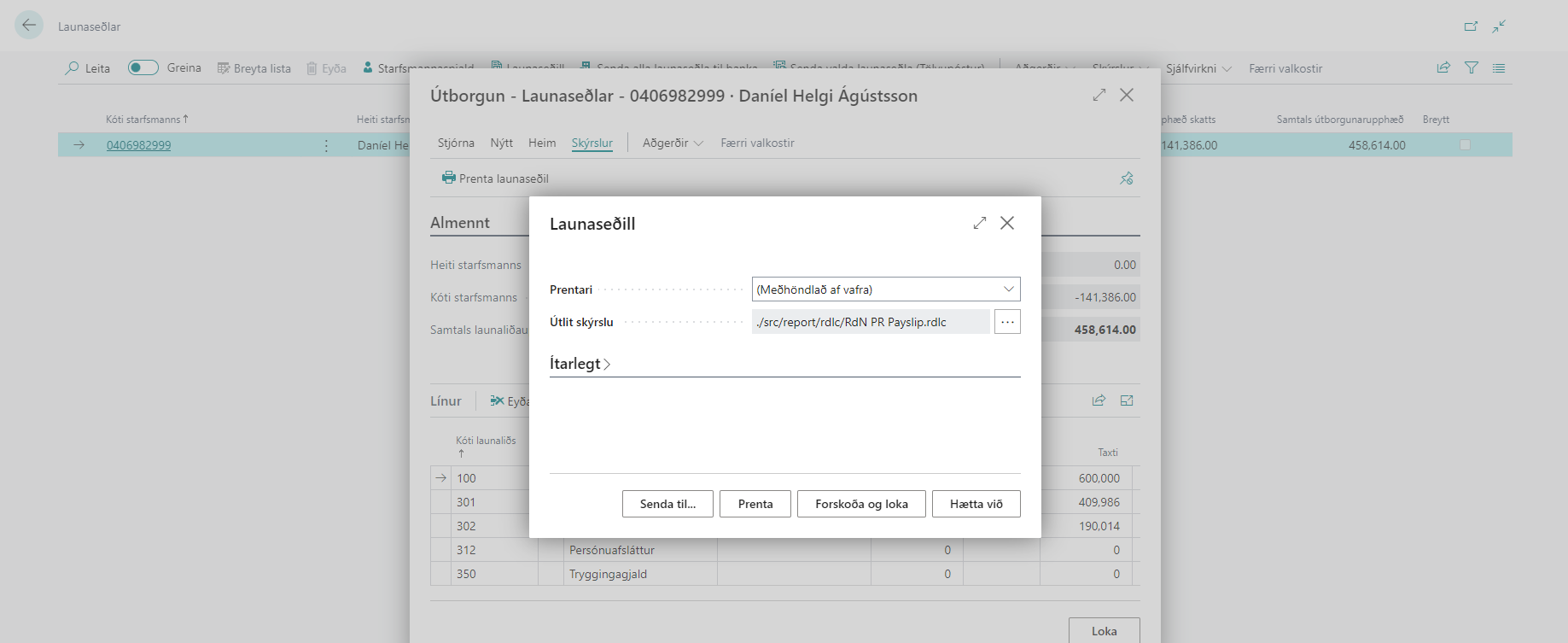Switch to the Skýrslur tab

pyautogui.click(x=592, y=143)
